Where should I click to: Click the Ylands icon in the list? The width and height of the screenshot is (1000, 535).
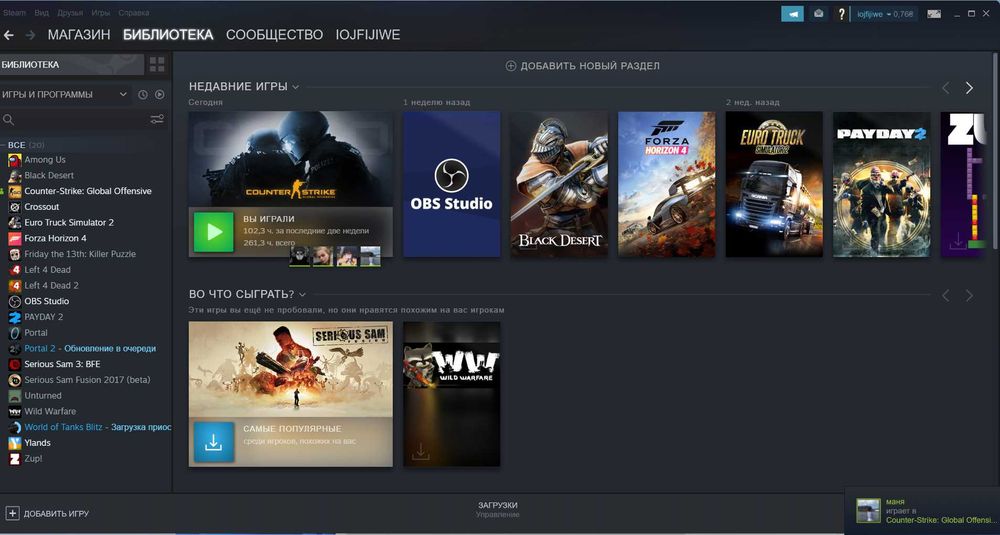(x=14, y=443)
